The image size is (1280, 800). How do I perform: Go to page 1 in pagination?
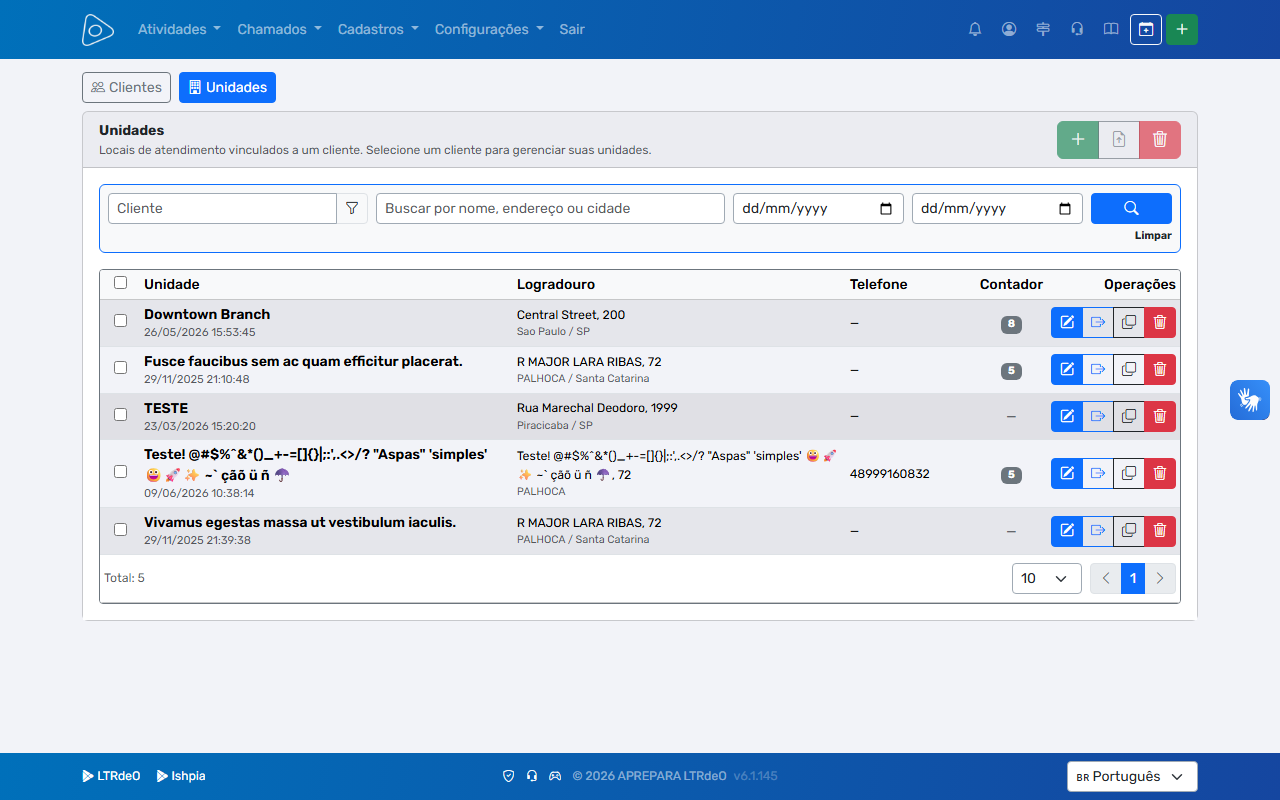point(1133,578)
